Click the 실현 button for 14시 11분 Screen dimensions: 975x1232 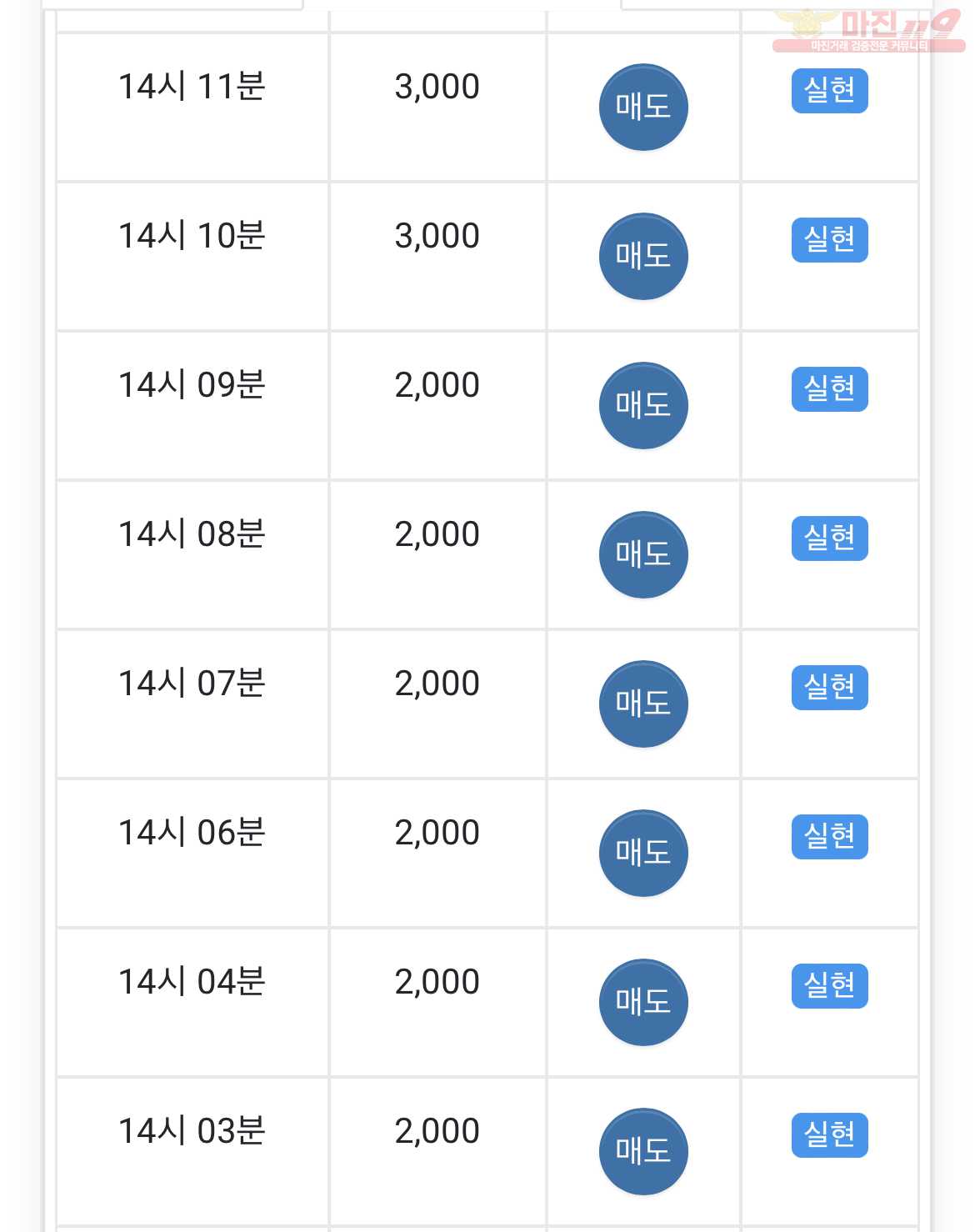click(x=830, y=91)
